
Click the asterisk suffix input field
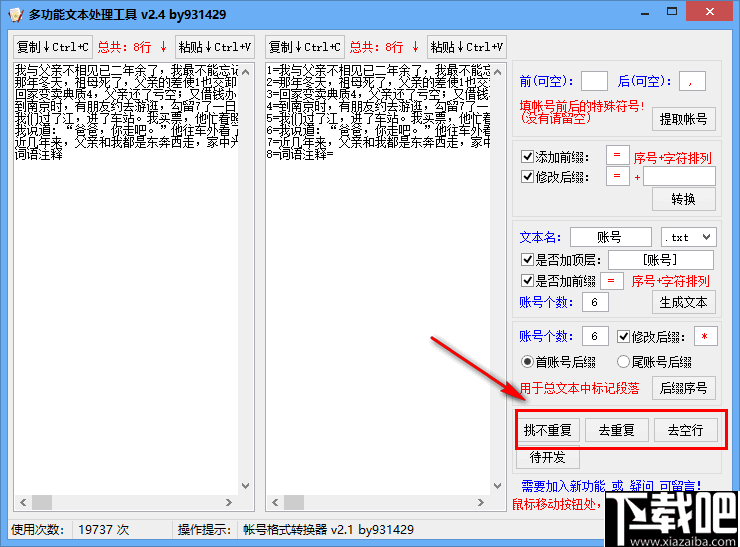706,336
